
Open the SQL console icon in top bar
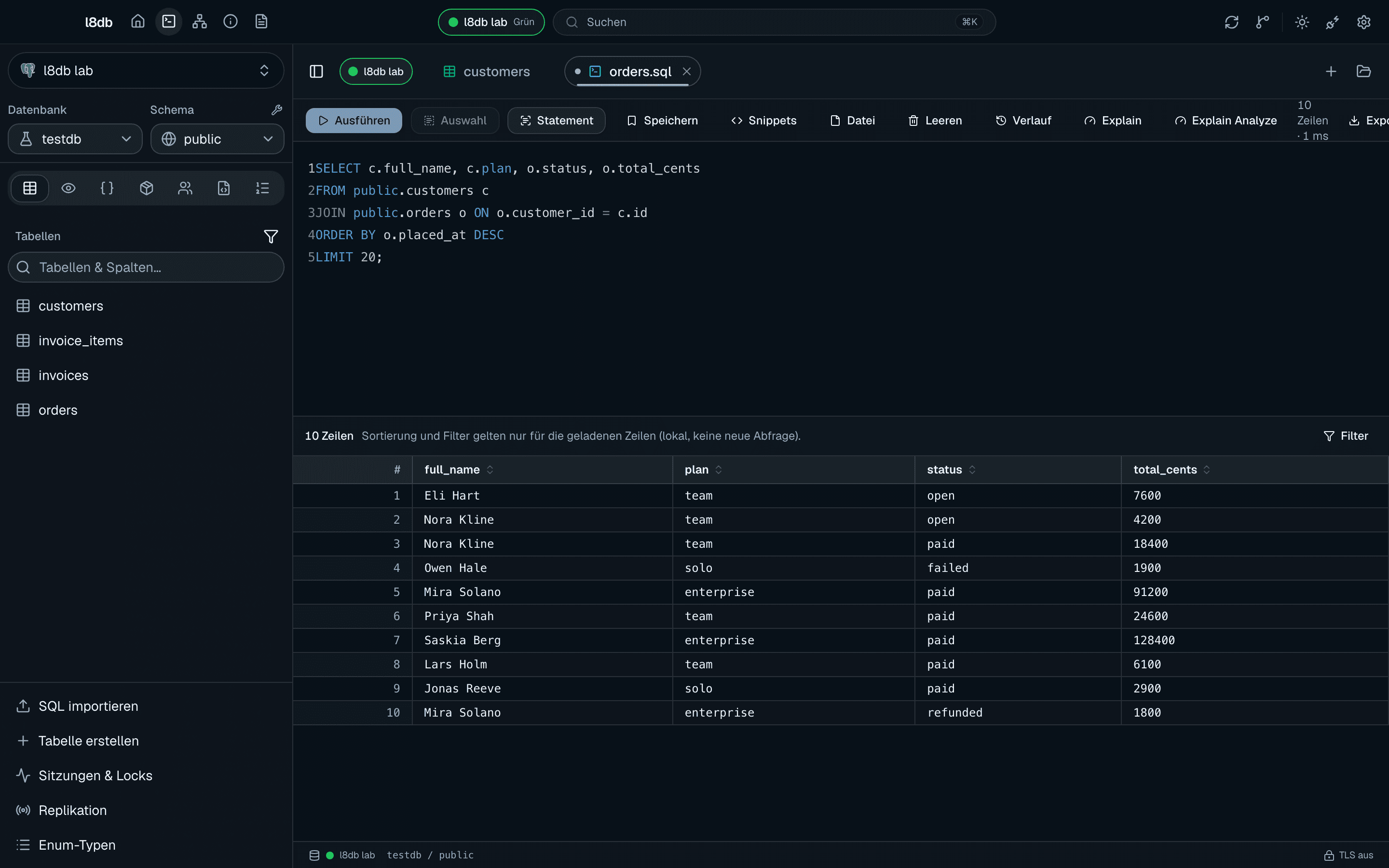coord(169,22)
